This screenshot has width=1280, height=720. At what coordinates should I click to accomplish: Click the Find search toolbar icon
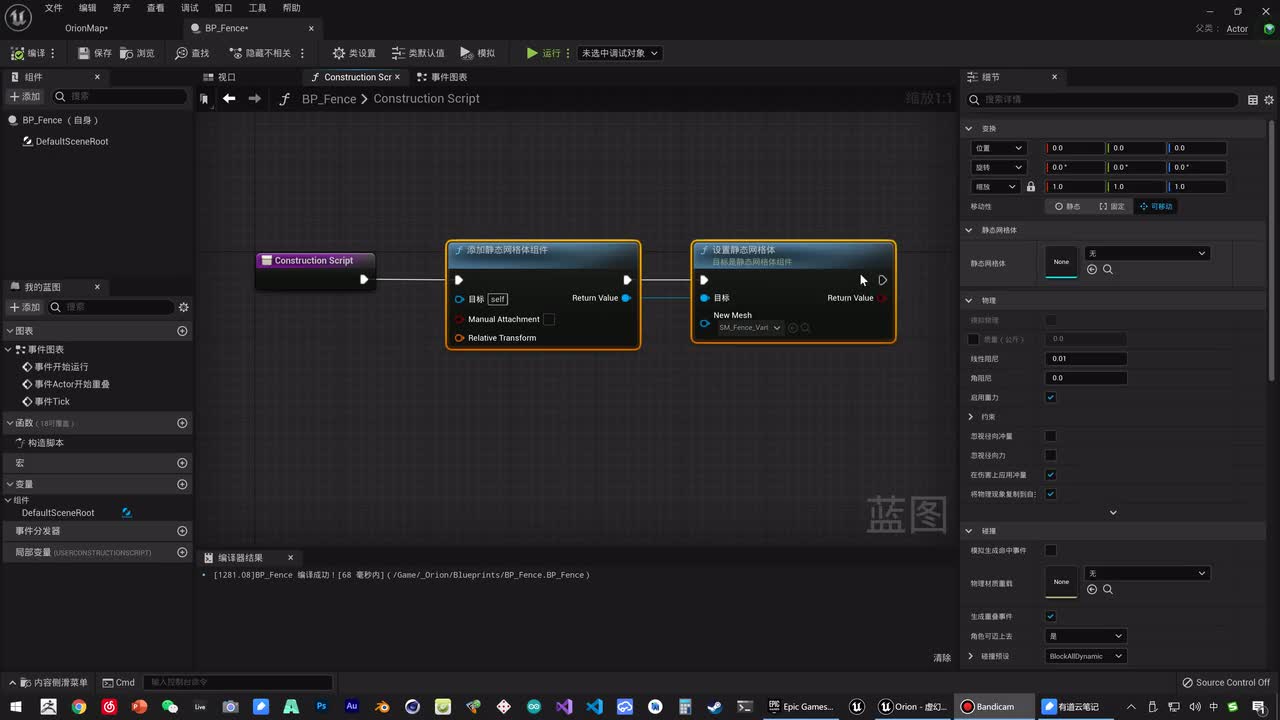tap(192, 53)
